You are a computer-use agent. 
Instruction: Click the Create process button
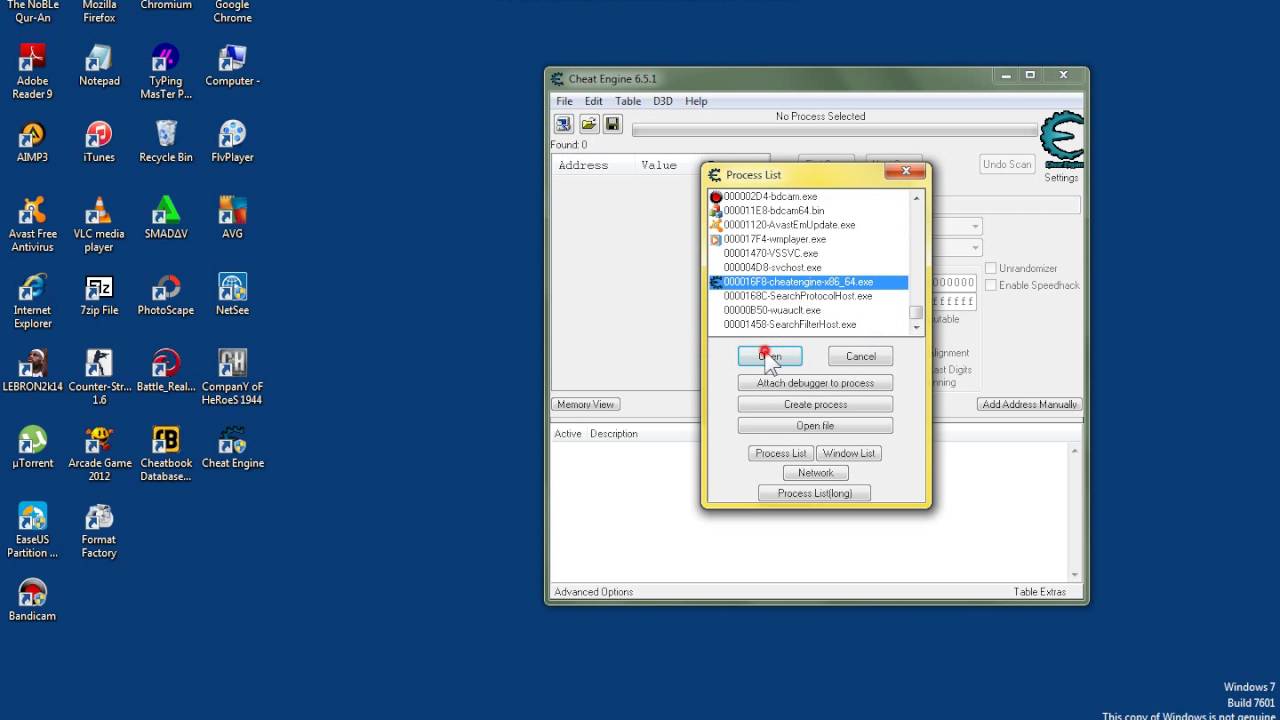815,404
